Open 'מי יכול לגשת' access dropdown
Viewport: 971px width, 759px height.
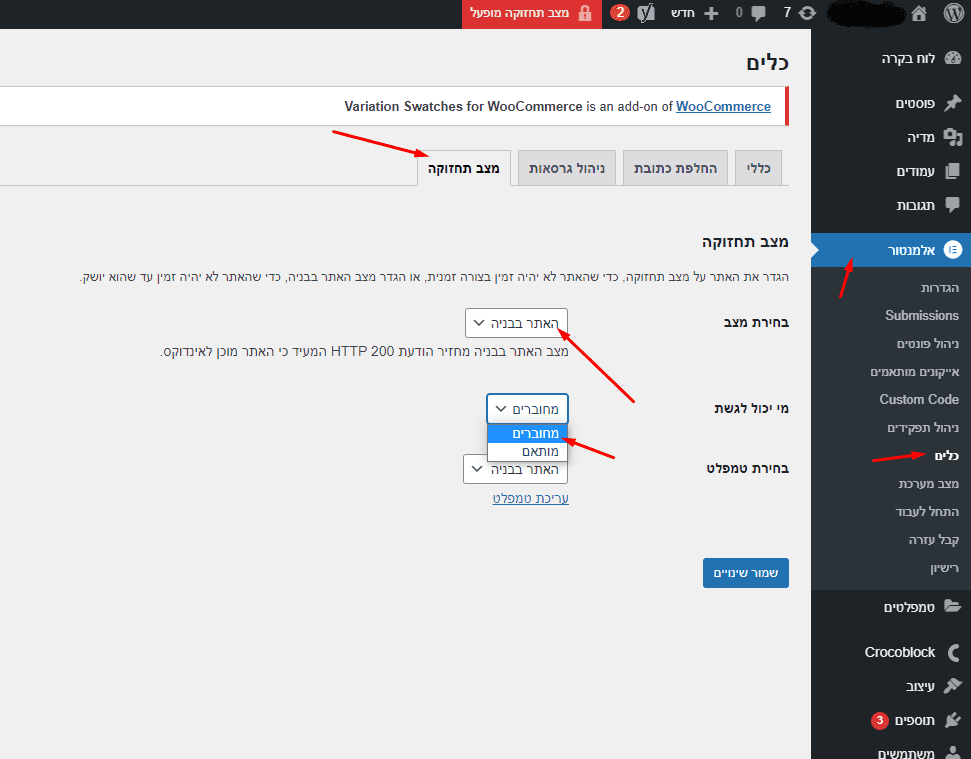pyautogui.click(x=527, y=409)
